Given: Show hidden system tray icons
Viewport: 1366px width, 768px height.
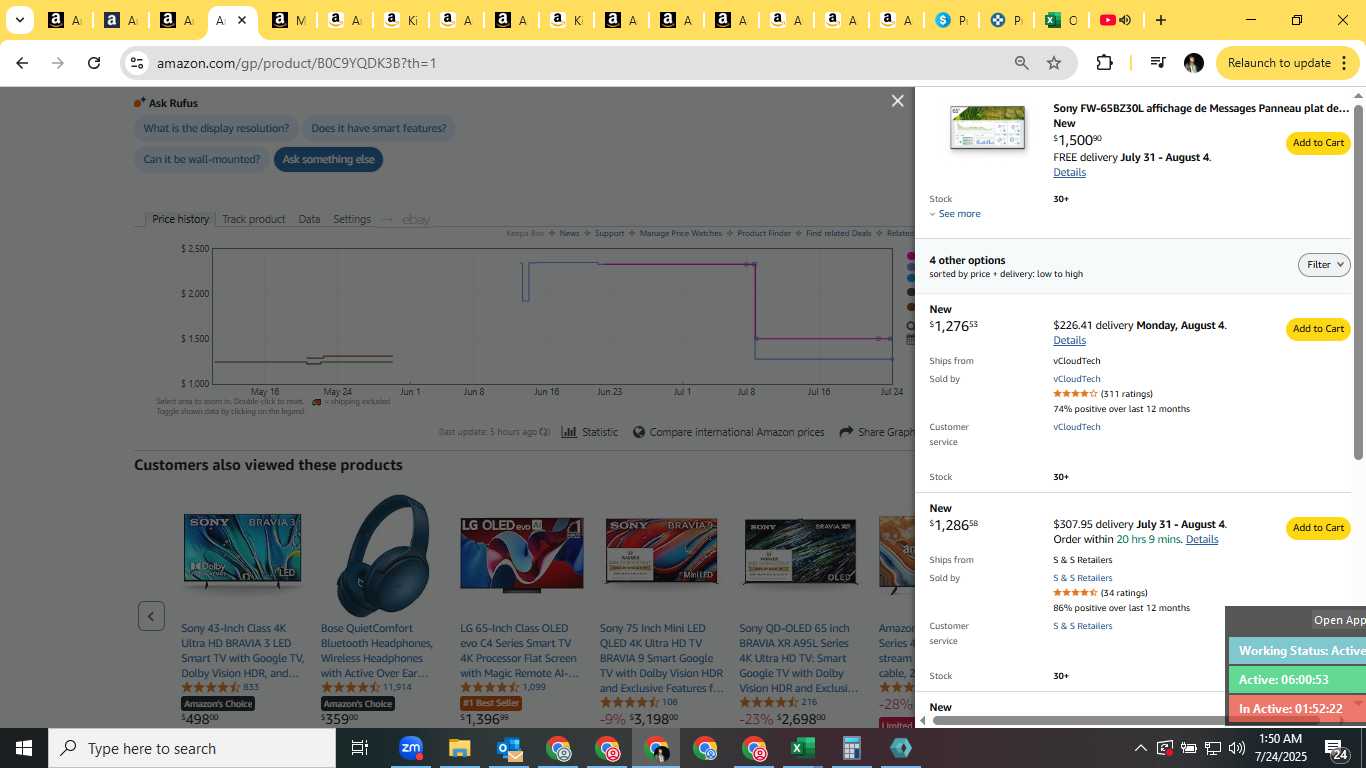Looking at the screenshot, I should 1140,748.
